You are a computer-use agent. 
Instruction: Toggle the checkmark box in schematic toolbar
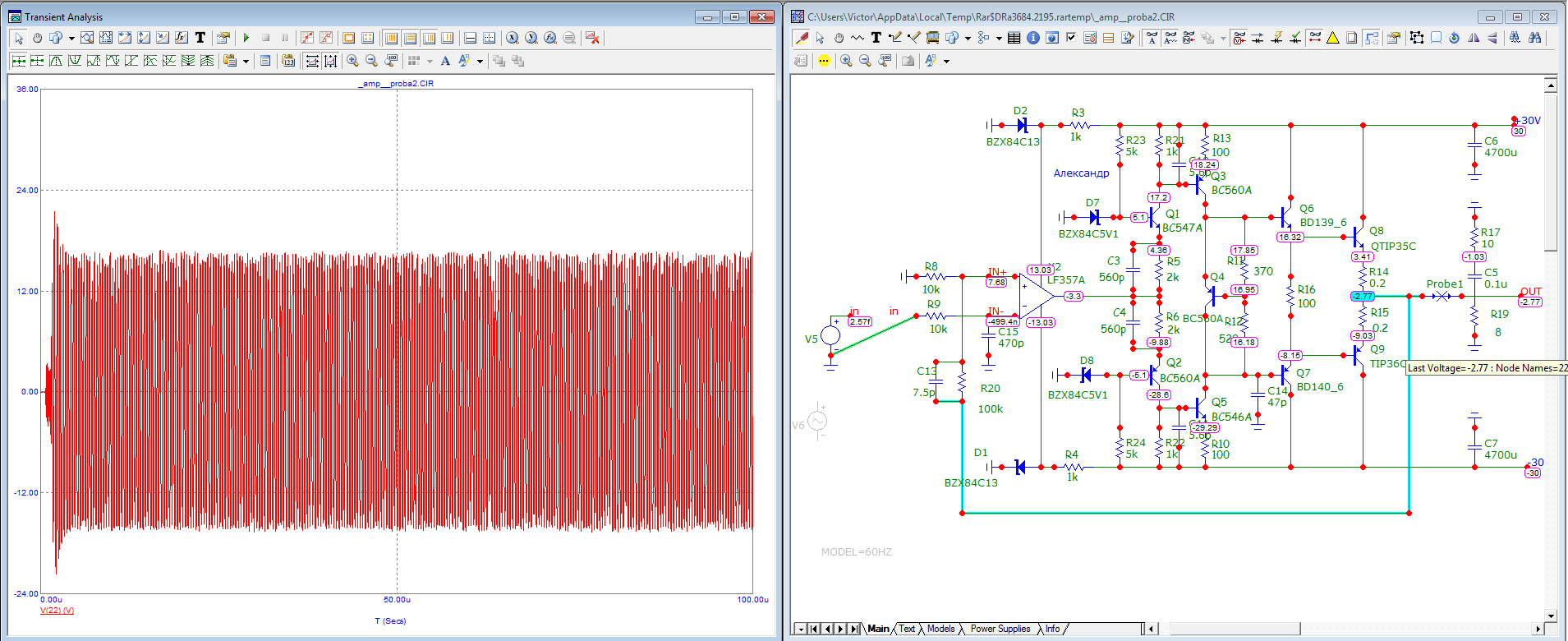1071,38
